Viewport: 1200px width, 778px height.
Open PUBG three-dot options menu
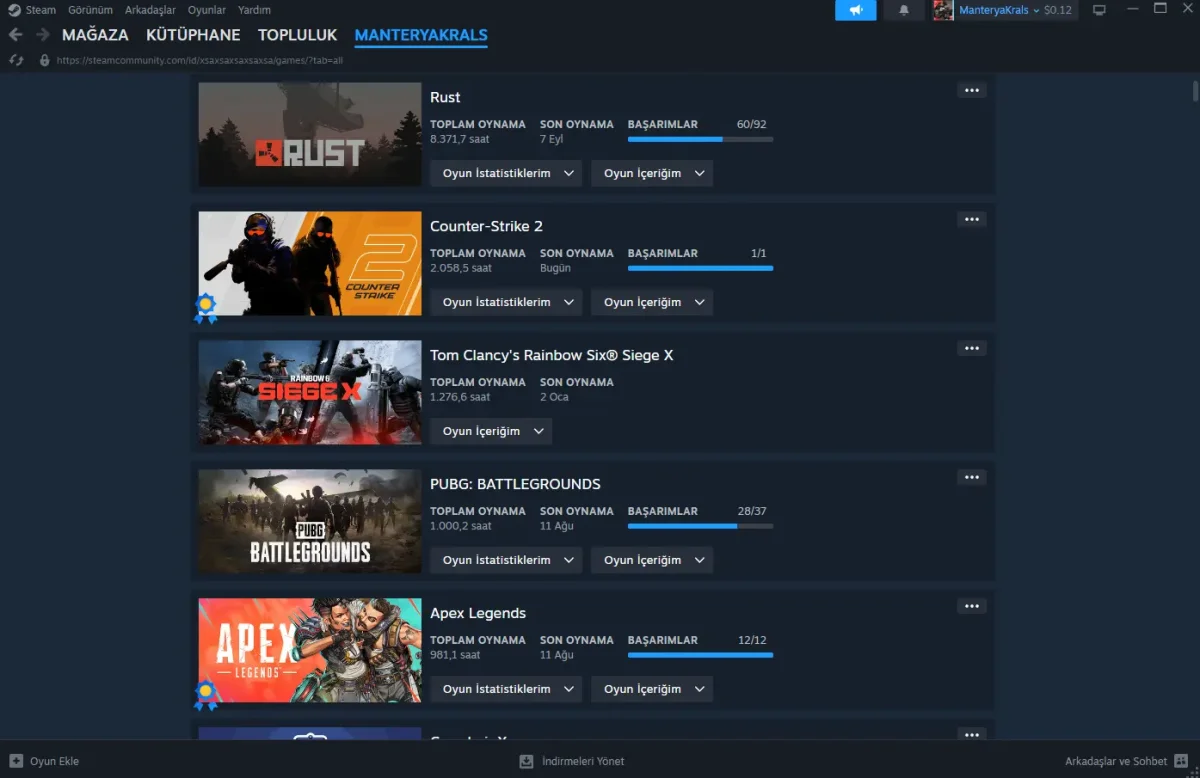click(x=971, y=477)
